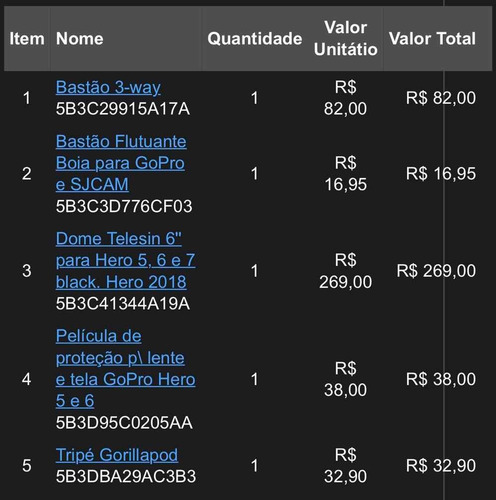This screenshot has height=500, width=496.
Task: Click the Quantidade column header
Action: pos(255,39)
